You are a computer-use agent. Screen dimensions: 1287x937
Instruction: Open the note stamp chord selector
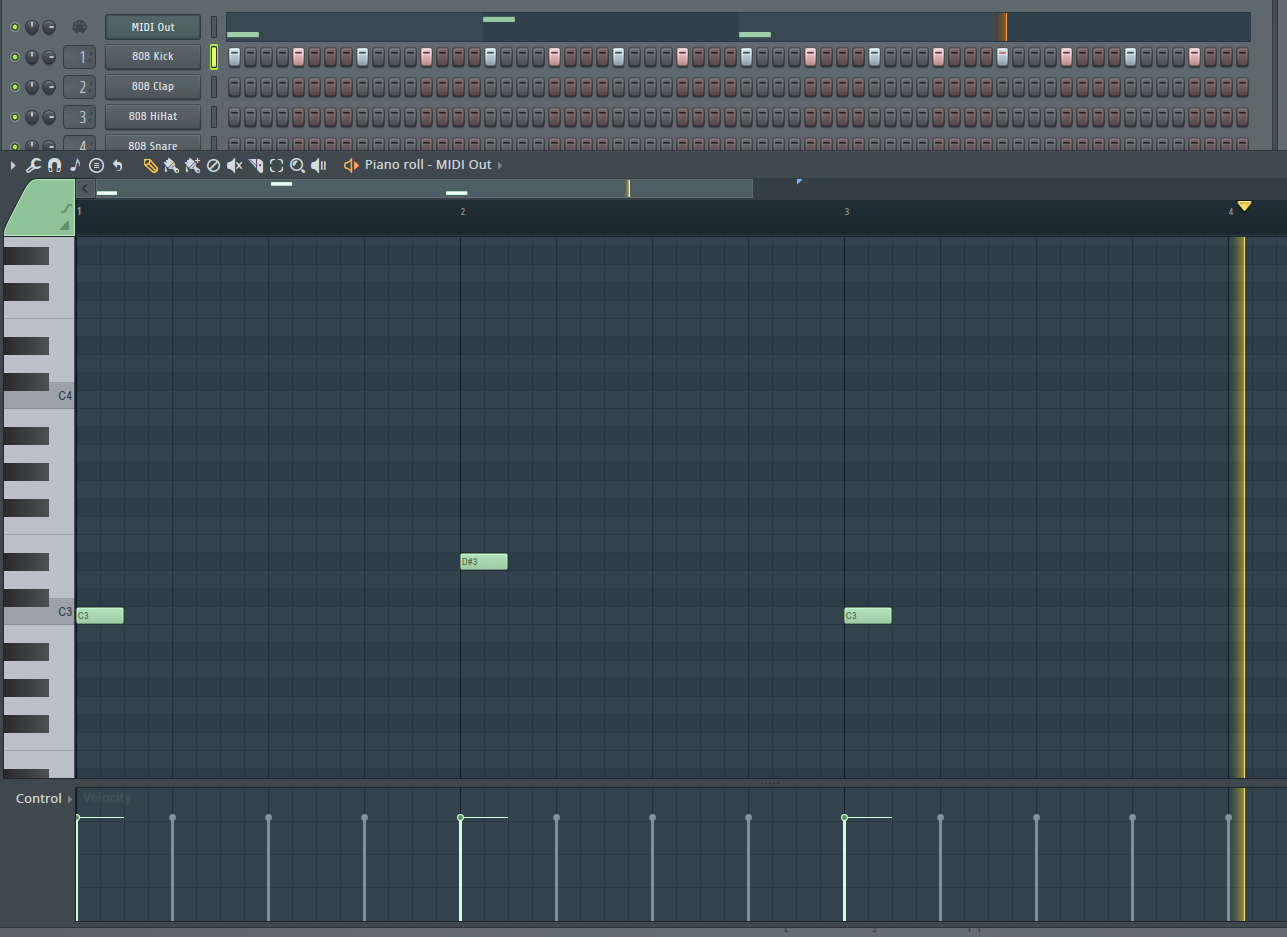pos(75,165)
